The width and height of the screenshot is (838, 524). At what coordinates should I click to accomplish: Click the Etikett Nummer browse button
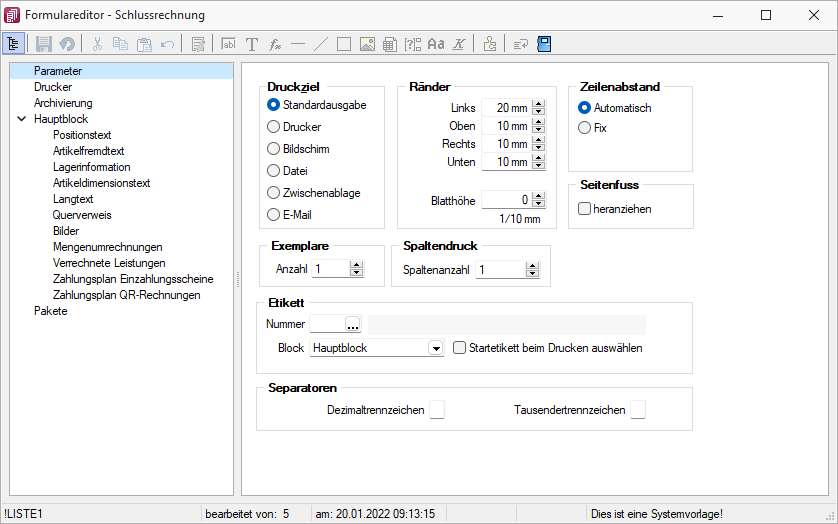[352, 324]
